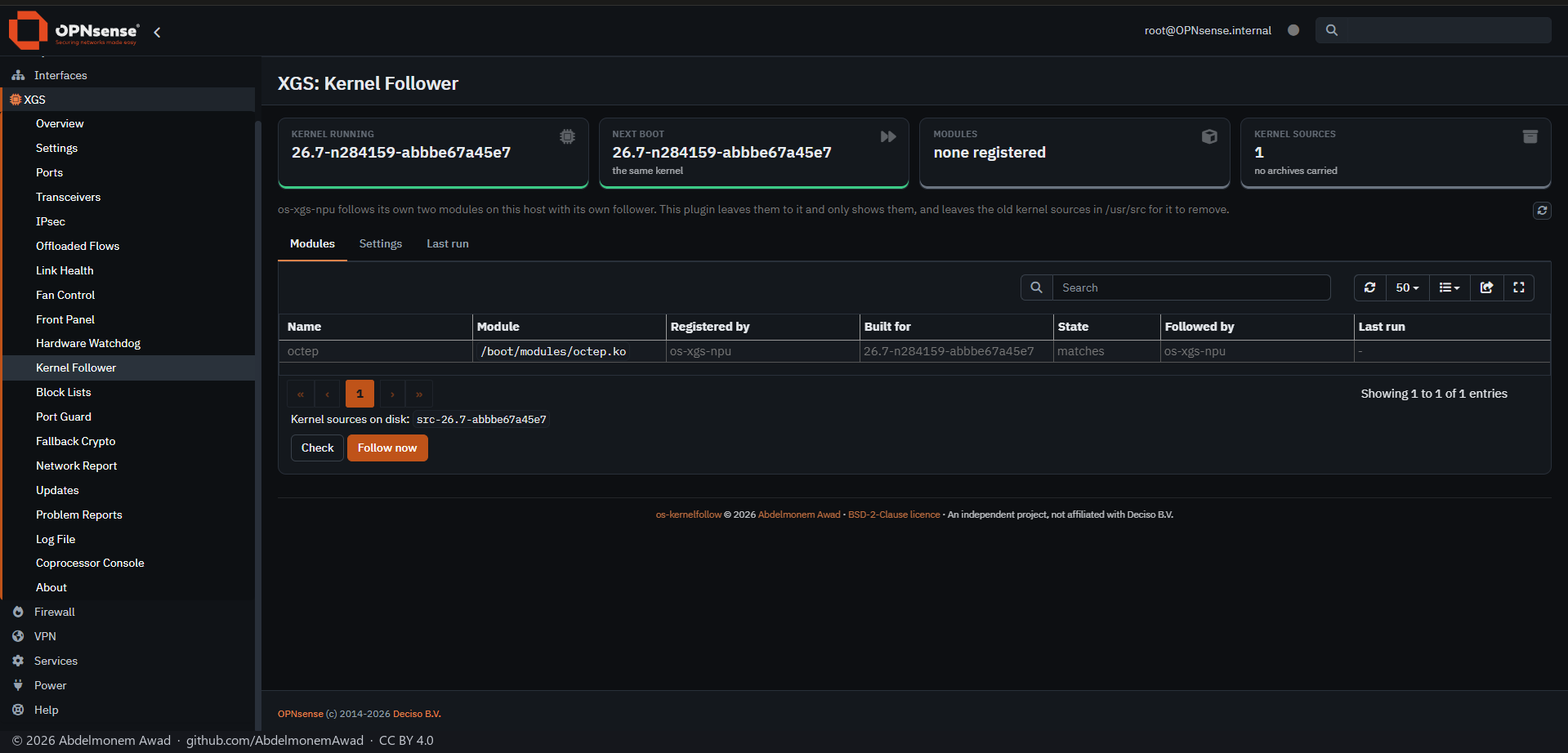The height and width of the screenshot is (753, 1568).
Task: Click the fast-forward icon on the Next Boot card
Action: [888, 136]
